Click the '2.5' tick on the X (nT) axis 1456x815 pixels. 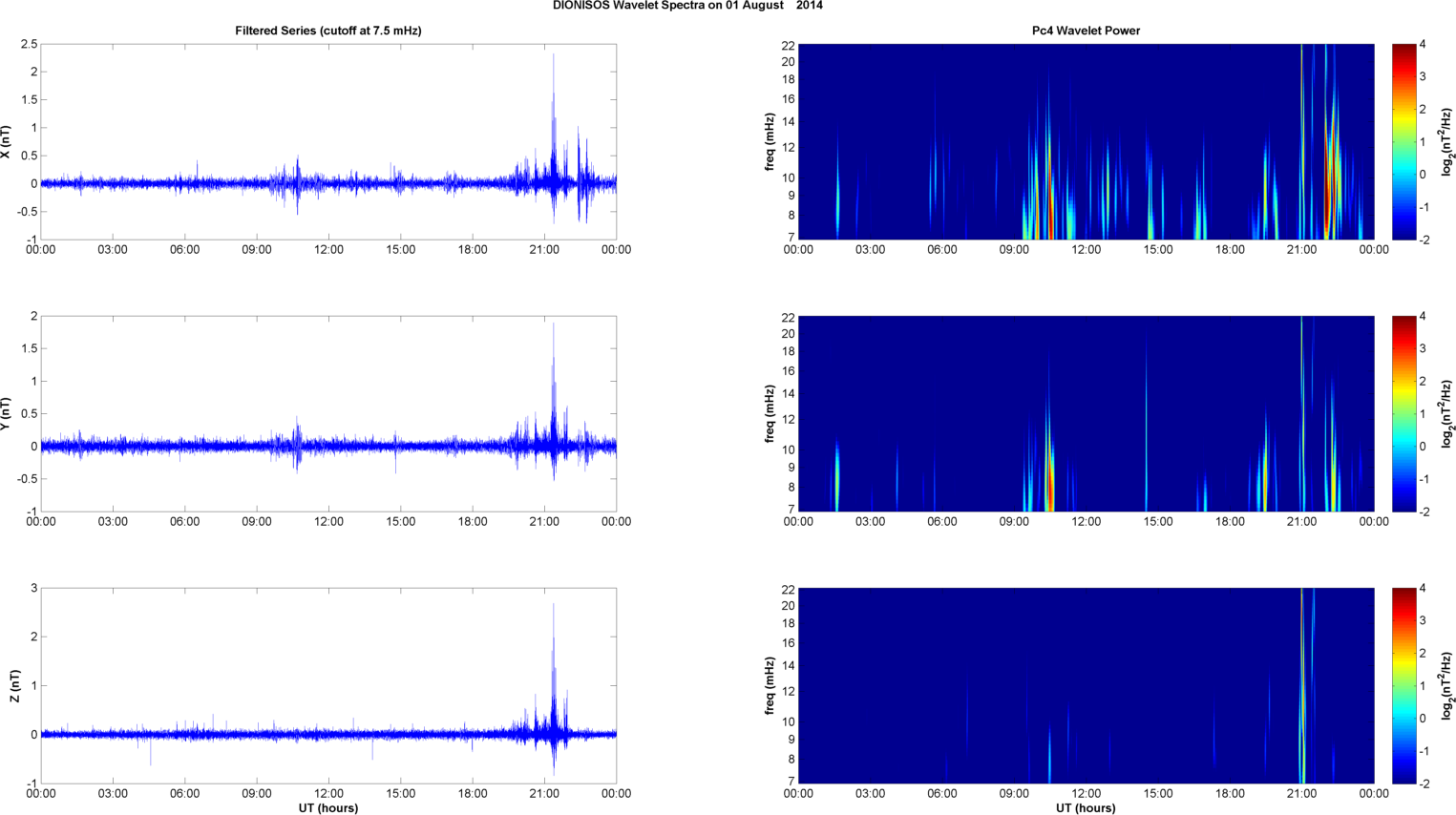(x=29, y=44)
